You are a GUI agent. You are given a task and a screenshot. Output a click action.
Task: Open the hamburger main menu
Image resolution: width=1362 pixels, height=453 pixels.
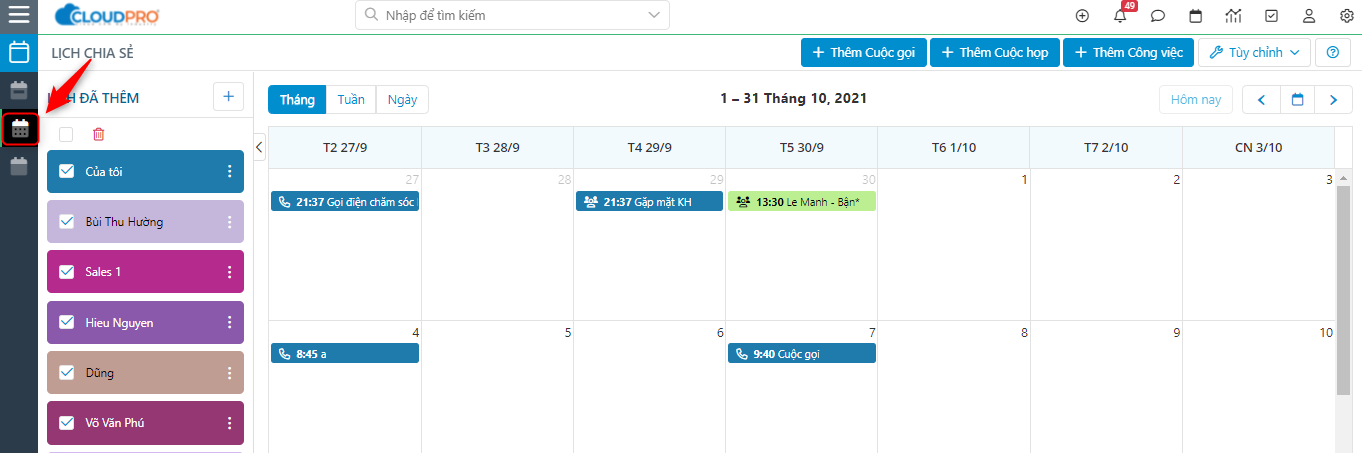[19, 15]
